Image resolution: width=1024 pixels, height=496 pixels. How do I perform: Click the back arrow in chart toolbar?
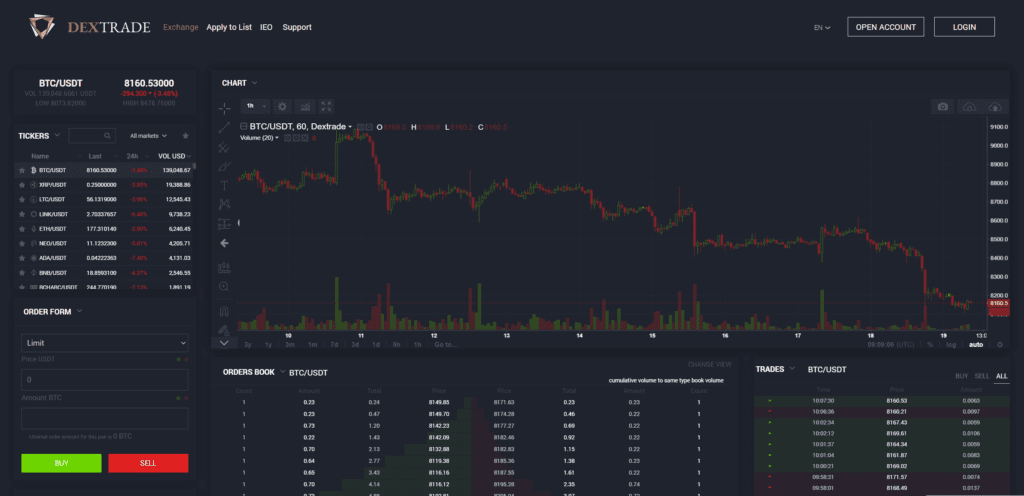(224, 243)
